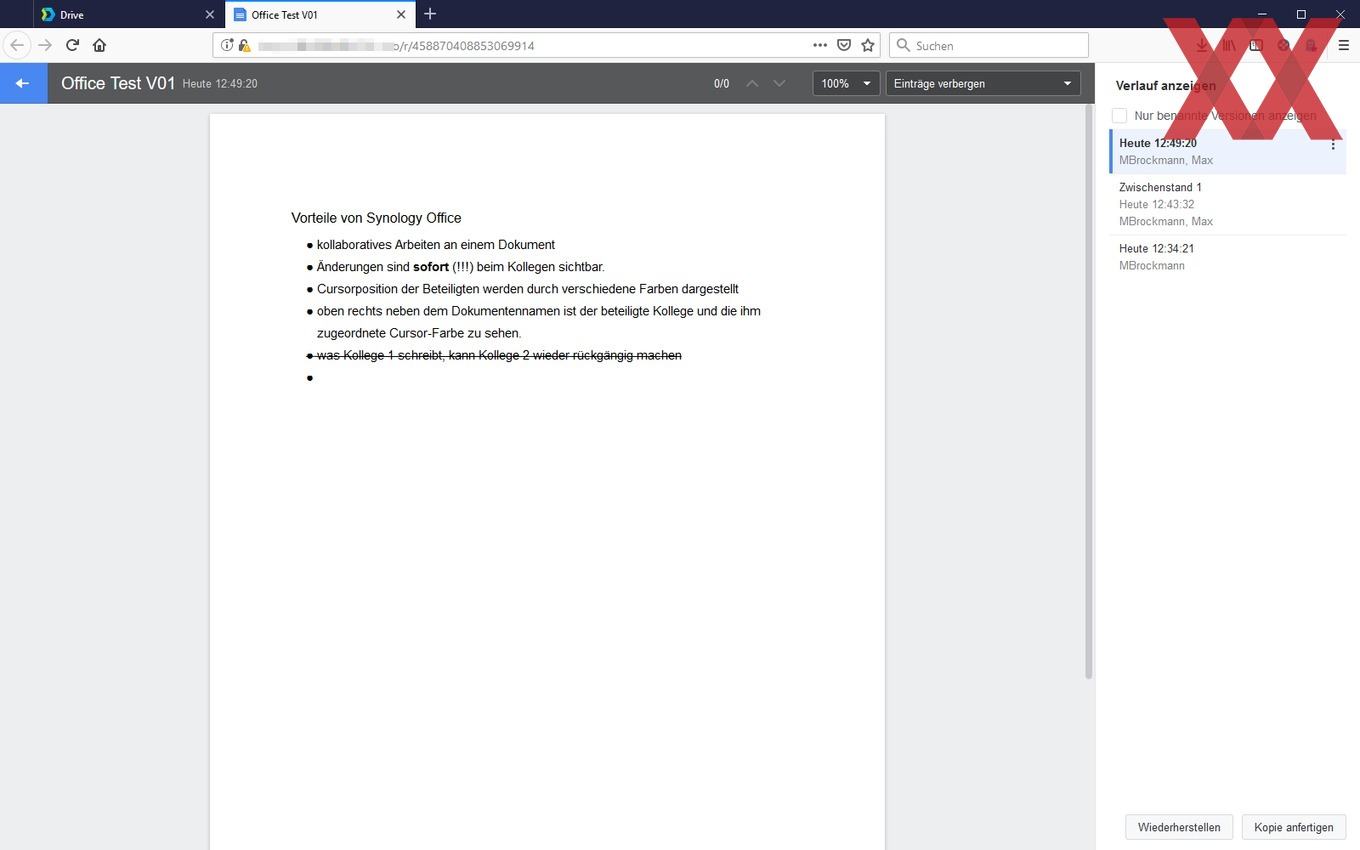Click the browser forward navigation arrow
The height and width of the screenshot is (850, 1360).
coord(45,45)
